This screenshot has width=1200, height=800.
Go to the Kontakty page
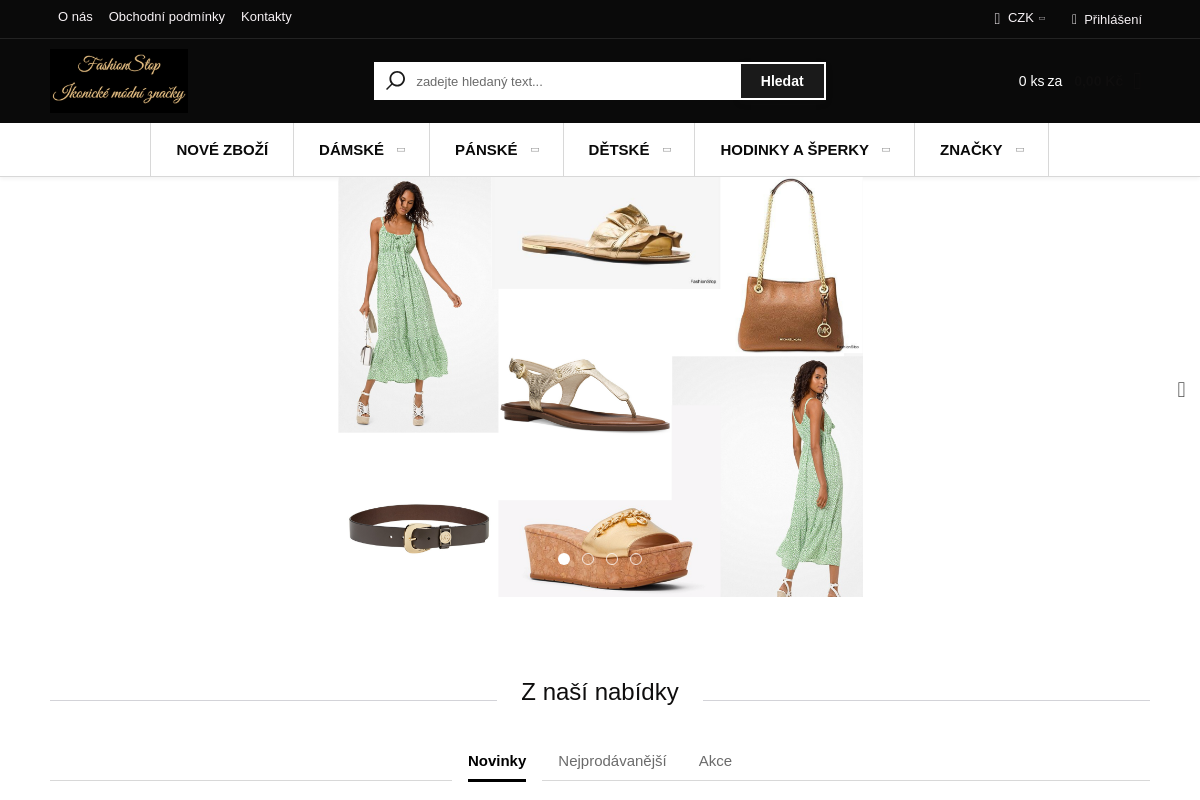[x=266, y=17]
